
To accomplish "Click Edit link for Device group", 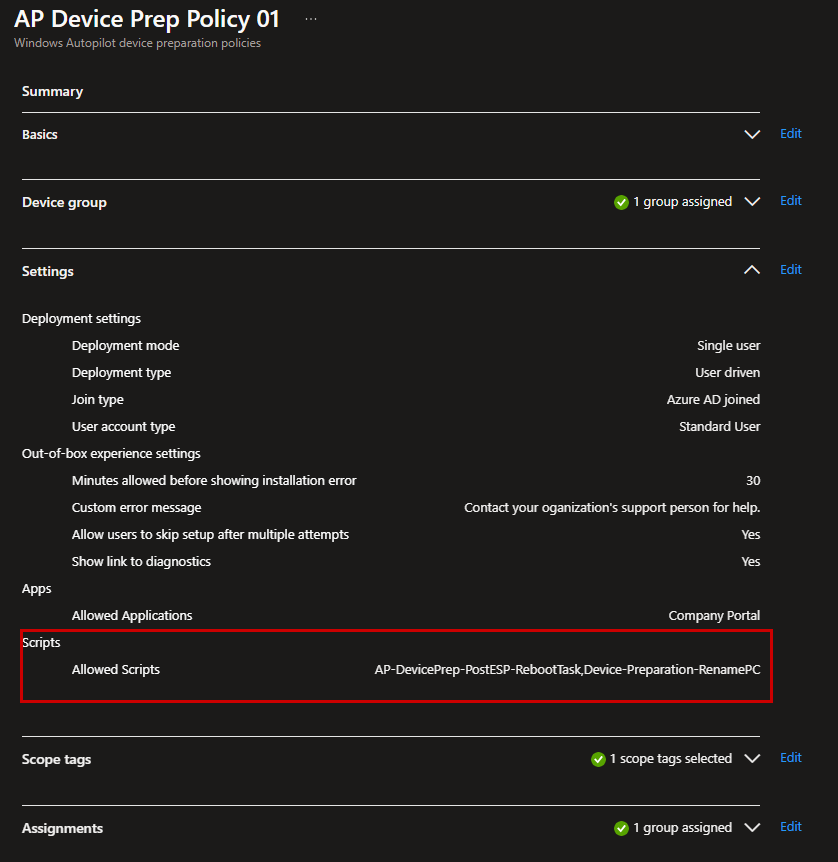I will (x=790, y=201).
